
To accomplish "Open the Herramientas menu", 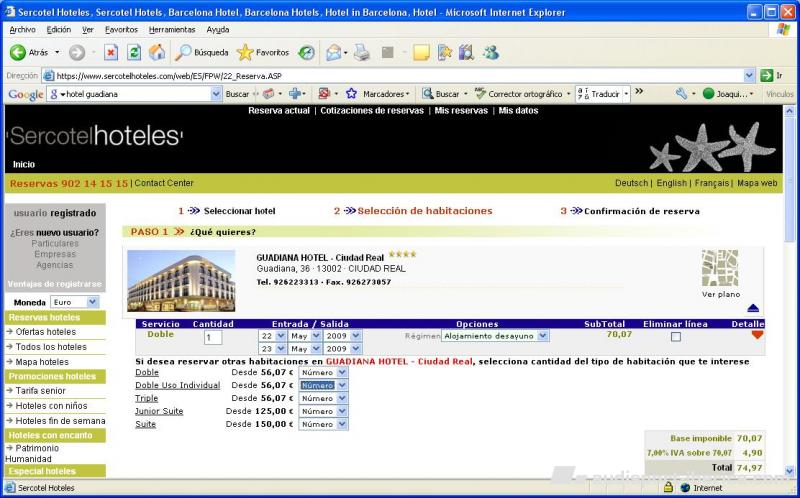I will 171,29.
